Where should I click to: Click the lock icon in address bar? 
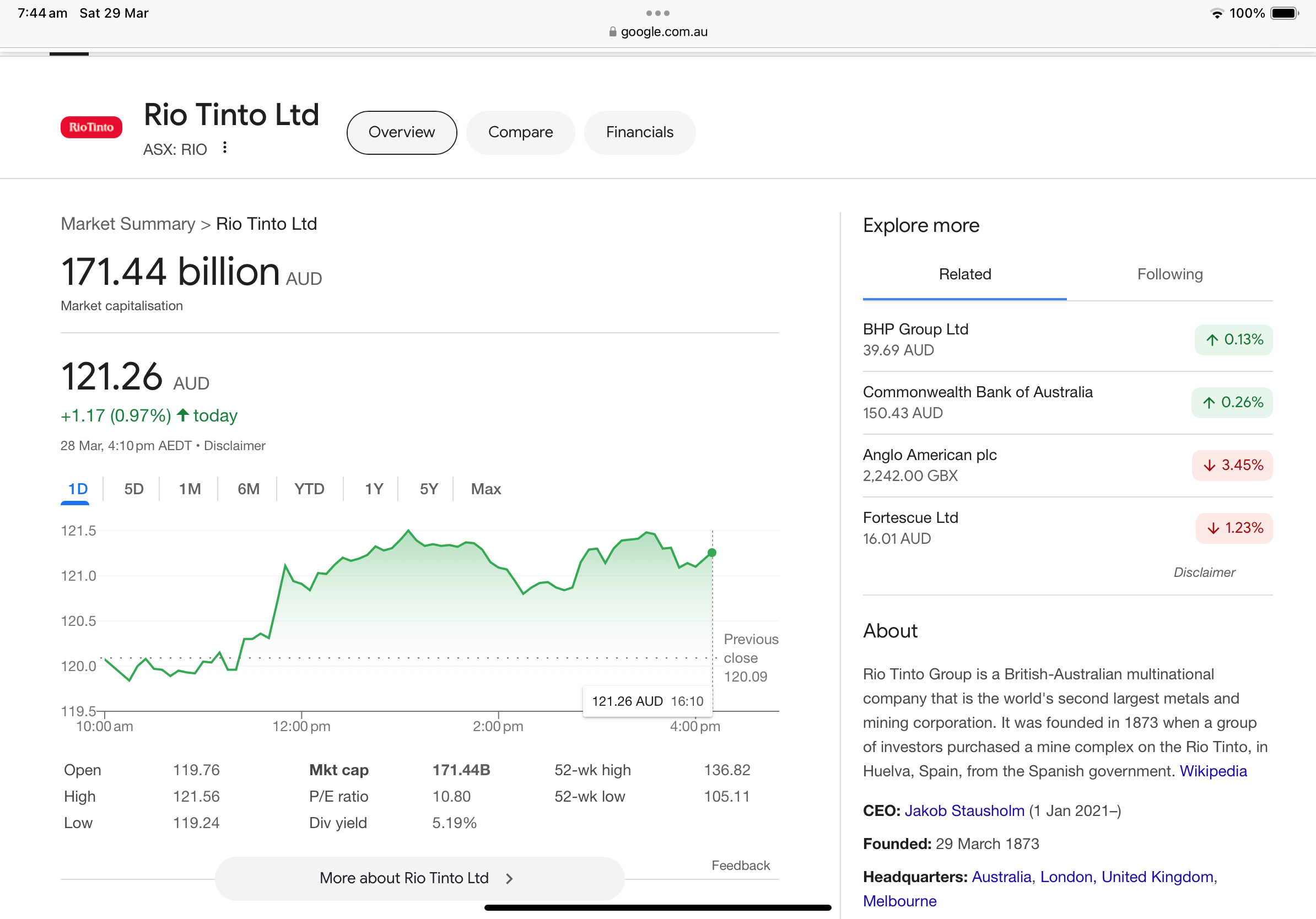point(613,32)
